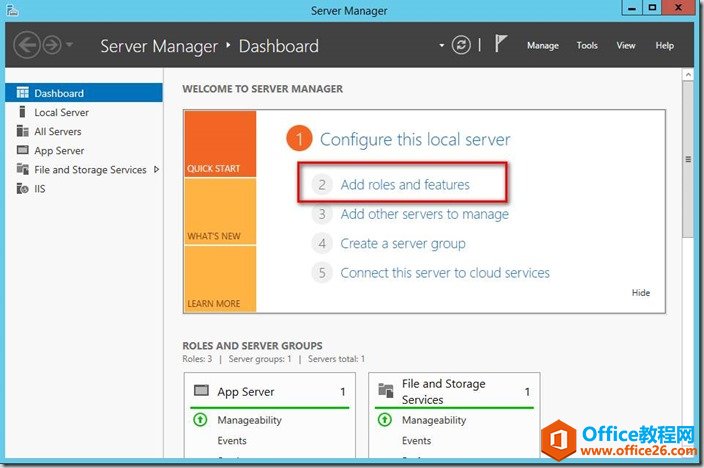This screenshot has width=704, height=468.
Task: Click the App Server sidebar icon
Action: pos(22,150)
